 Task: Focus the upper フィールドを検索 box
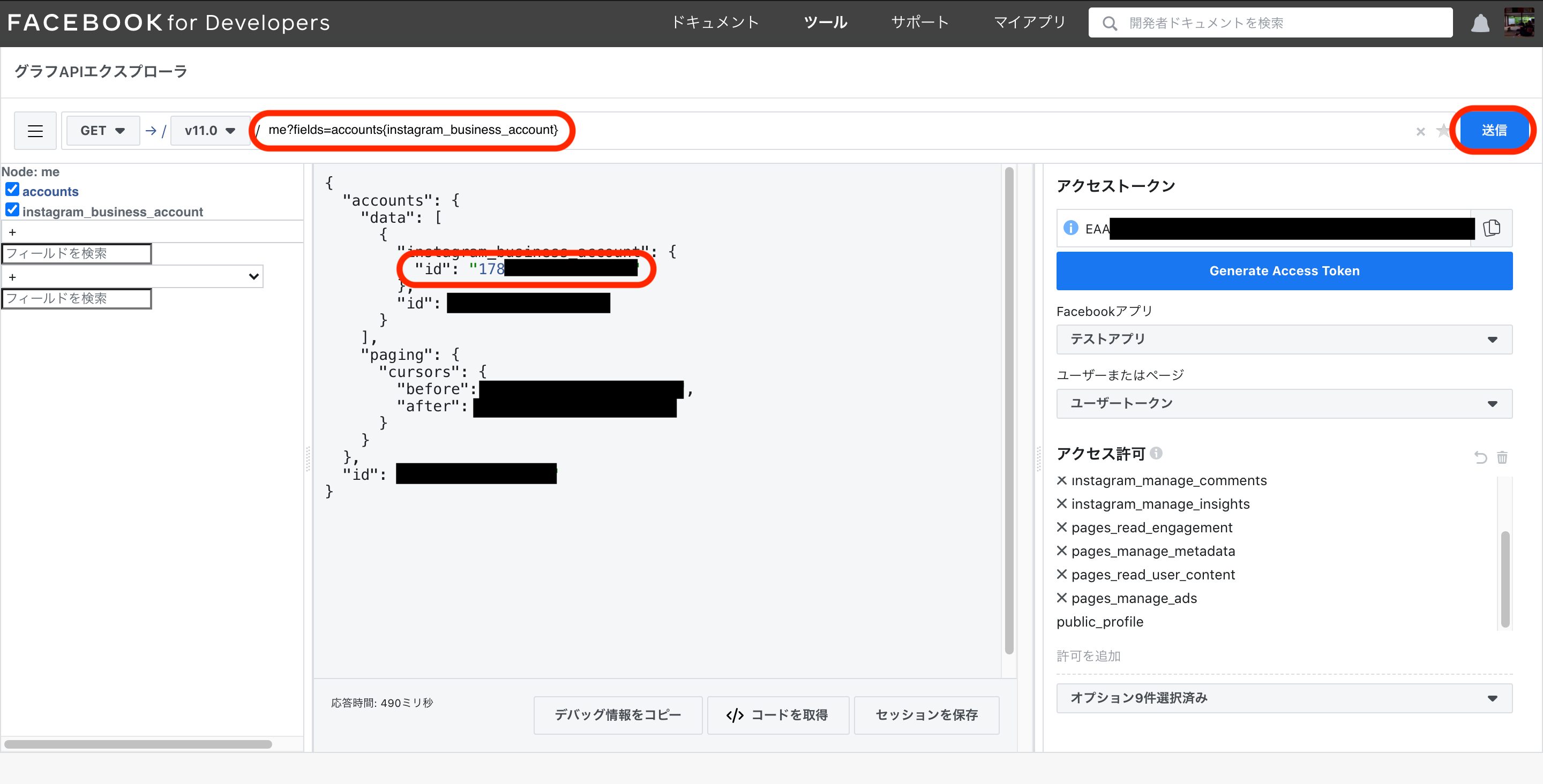77,253
